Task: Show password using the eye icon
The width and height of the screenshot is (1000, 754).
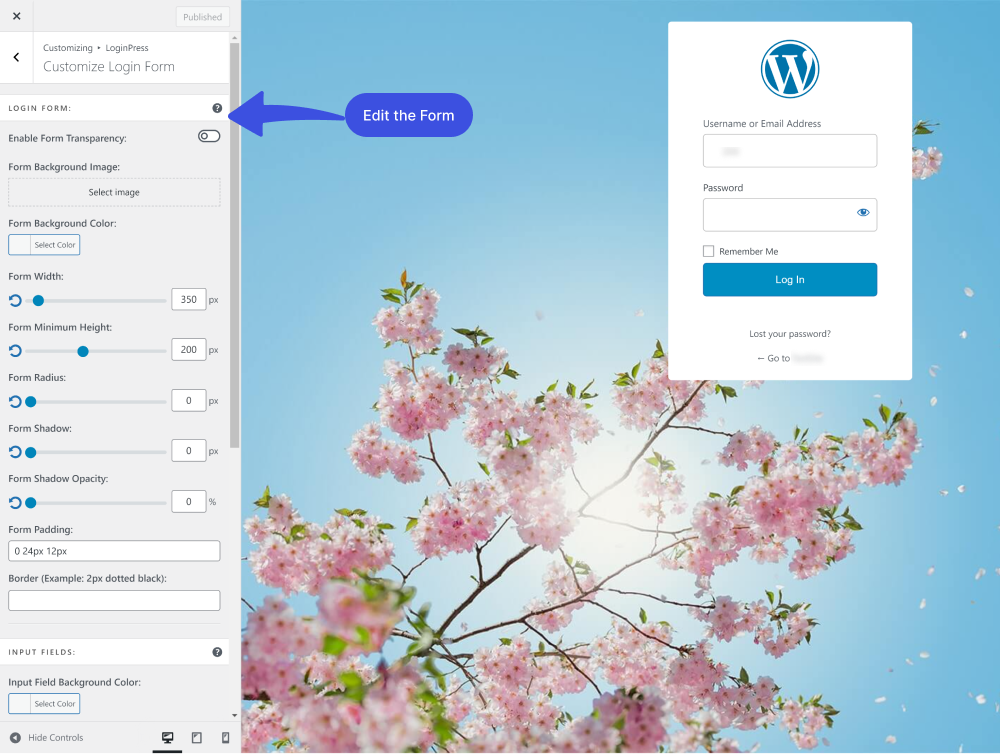Action: [x=863, y=212]
